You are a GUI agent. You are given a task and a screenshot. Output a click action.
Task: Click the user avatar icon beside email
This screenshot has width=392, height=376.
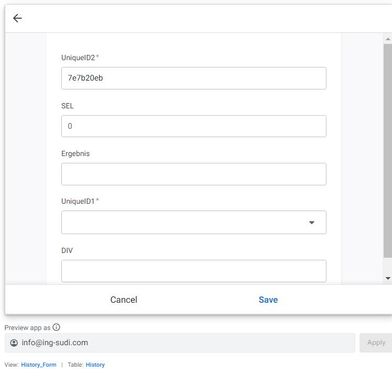point(14,343)
